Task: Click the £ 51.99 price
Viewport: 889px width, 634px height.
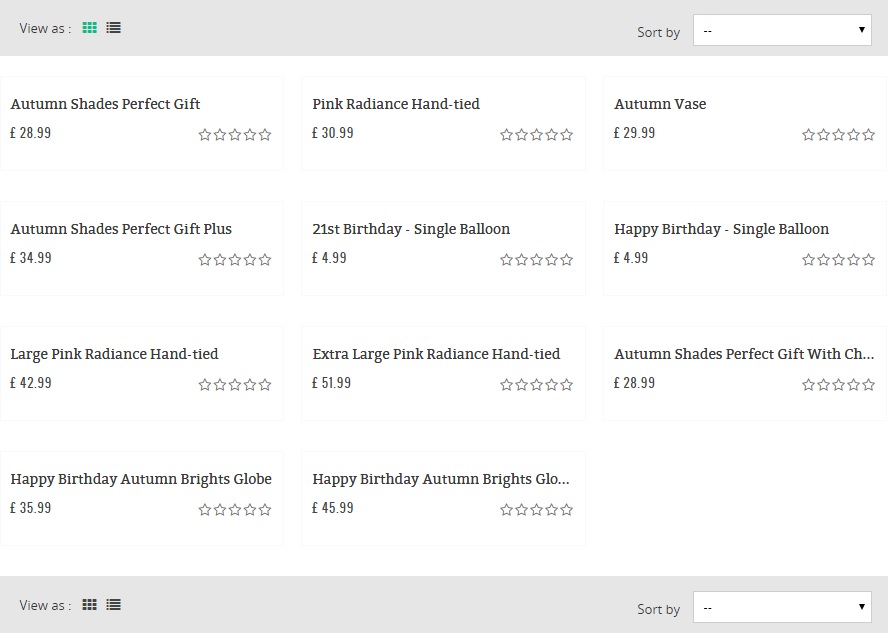Action: click(x=331, y=383)
